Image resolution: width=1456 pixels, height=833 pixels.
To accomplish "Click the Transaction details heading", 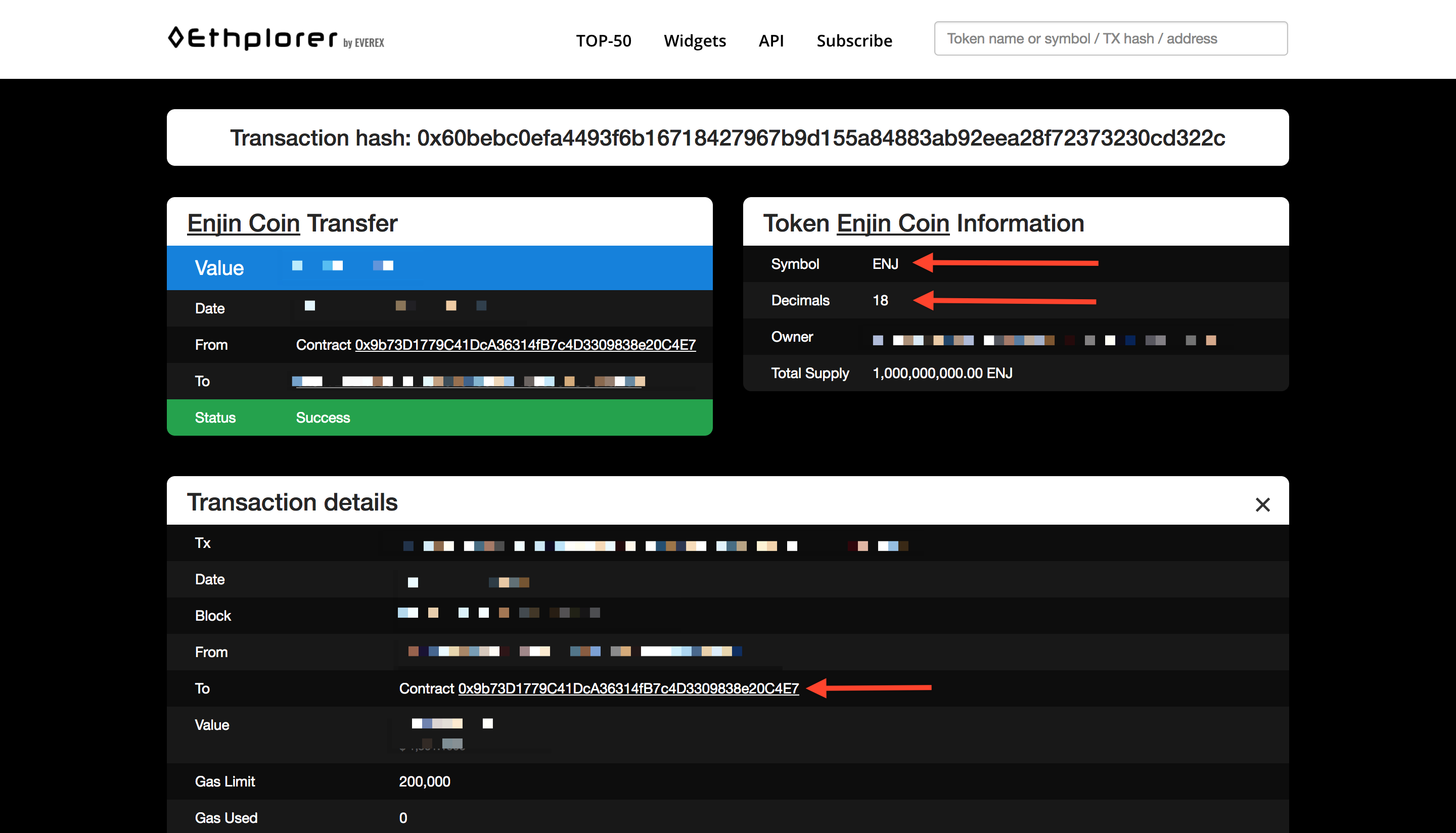I will [x=292, y=502].
